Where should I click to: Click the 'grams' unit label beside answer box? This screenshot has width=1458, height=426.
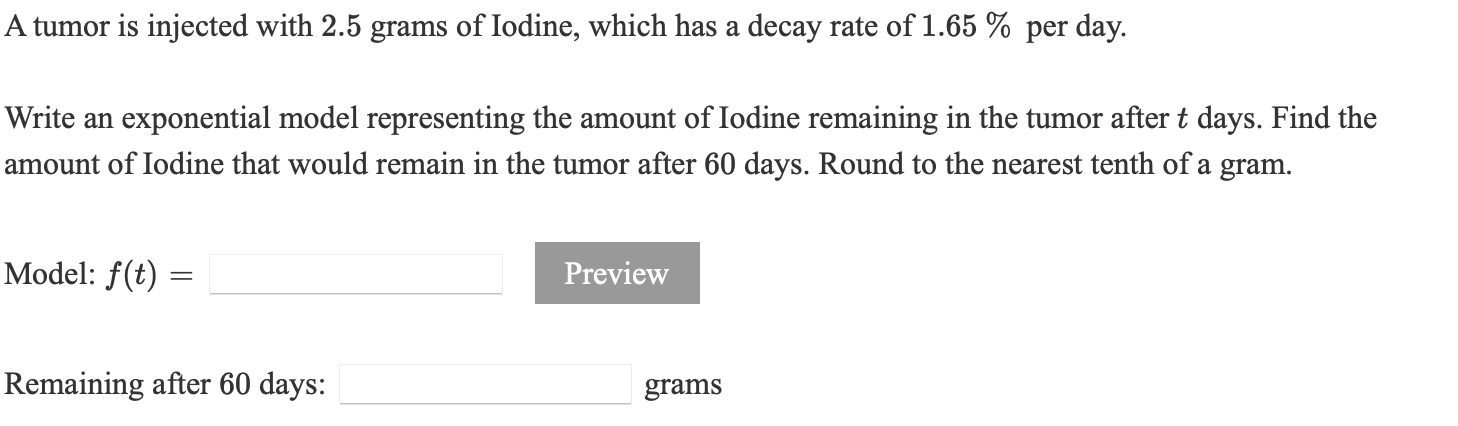pyautogui.click(x=683, y=385)
